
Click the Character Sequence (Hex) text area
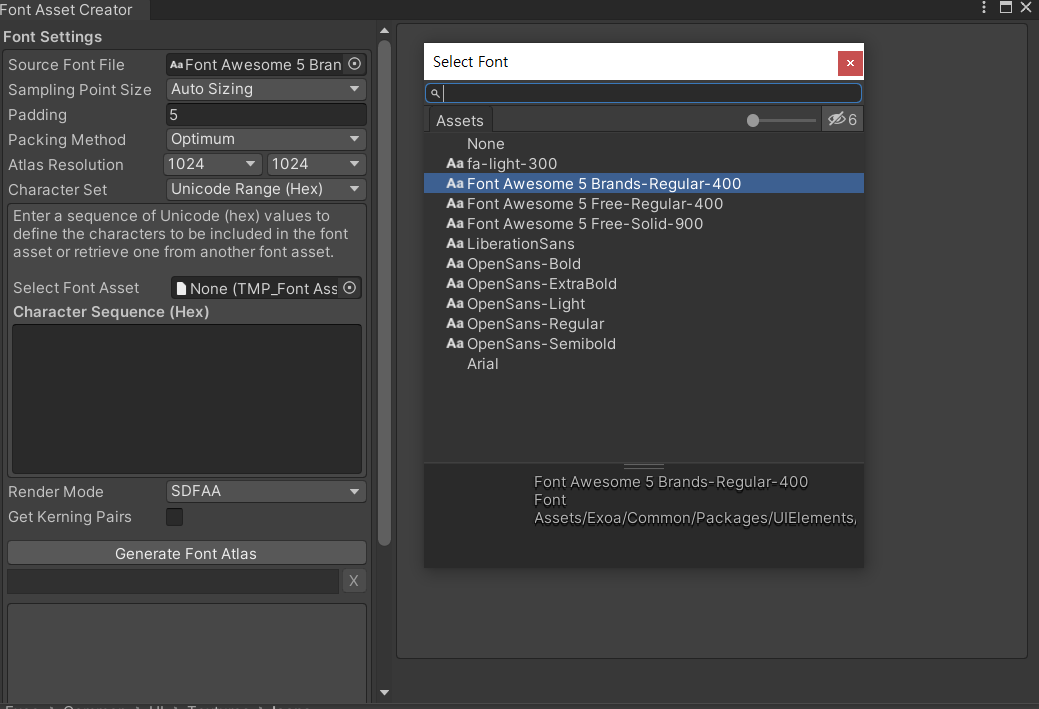(187, 399)
